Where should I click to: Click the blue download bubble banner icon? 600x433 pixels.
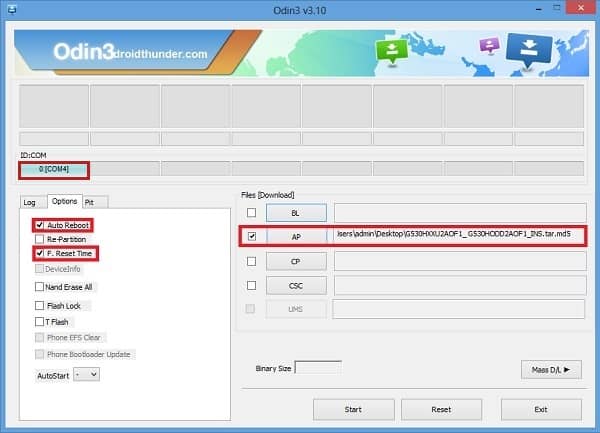529,50
